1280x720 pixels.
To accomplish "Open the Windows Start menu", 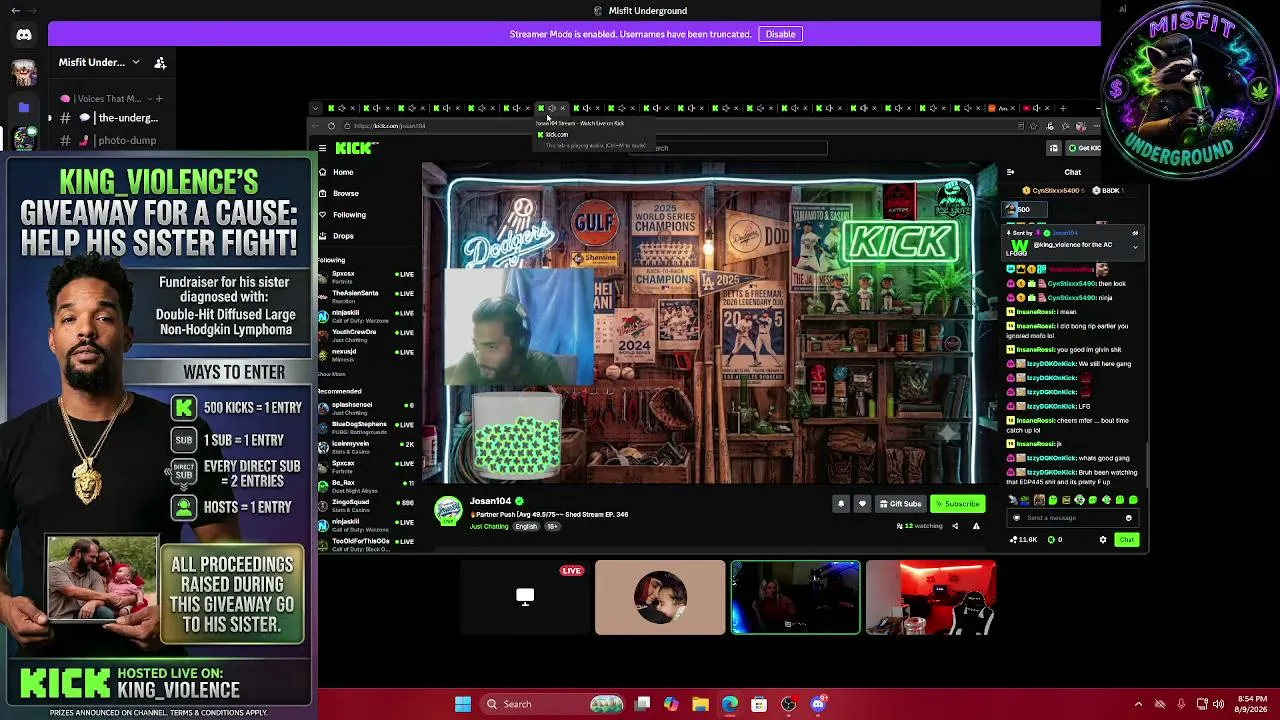I will (463, 704).
